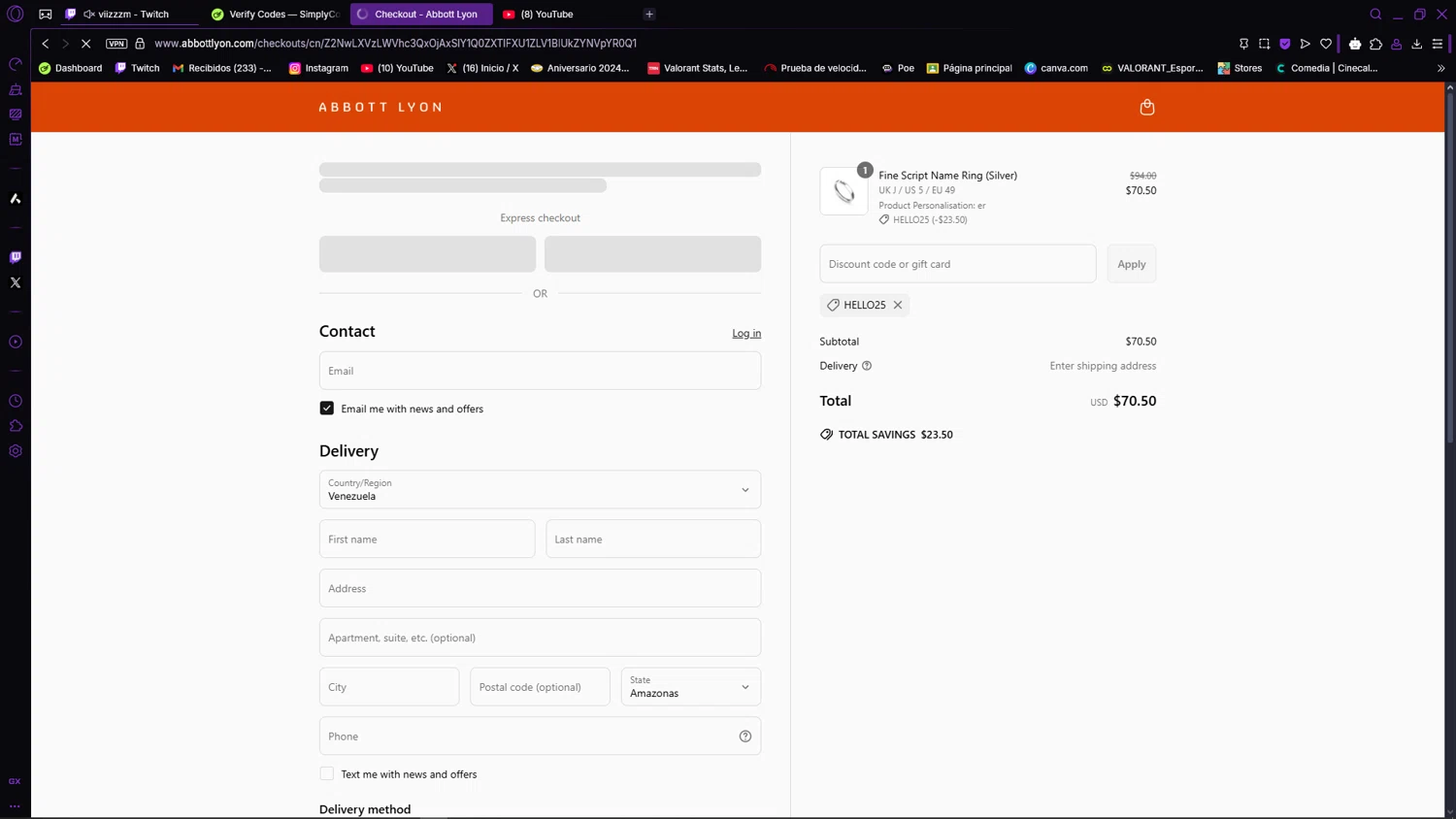
Task: Click the Delivery info question icon
Action: pyautogui.click(x=867, y=366)
